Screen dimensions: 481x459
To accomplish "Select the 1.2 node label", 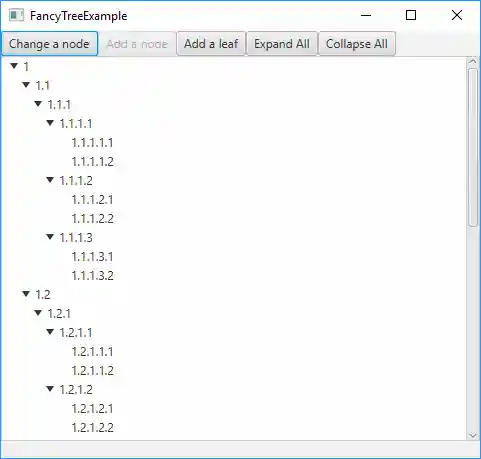I will [43, 295].
